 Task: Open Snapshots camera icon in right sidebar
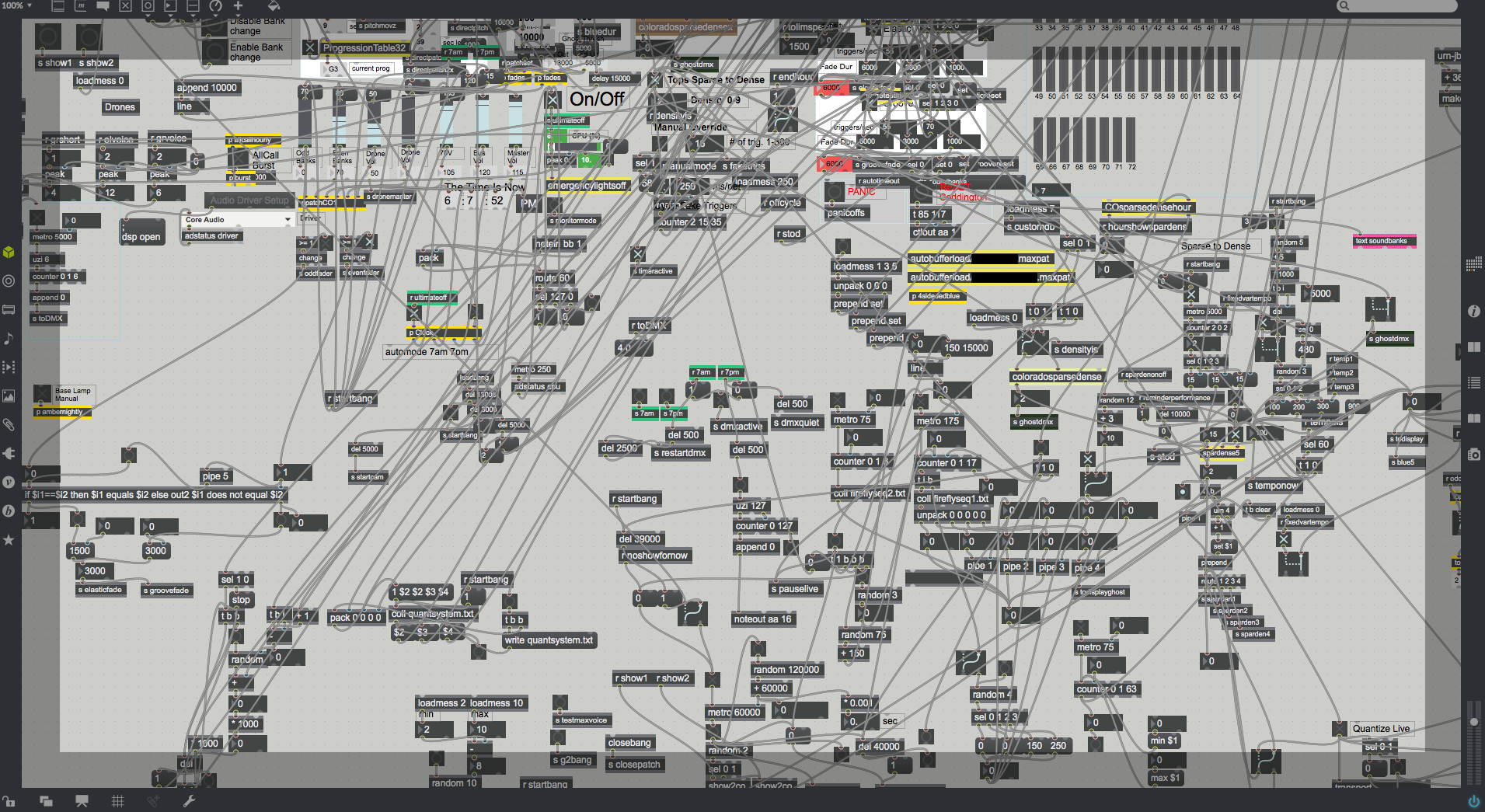point(1473,454)
